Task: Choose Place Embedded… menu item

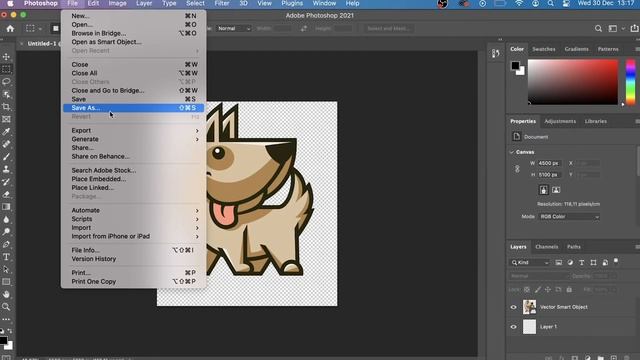Action: click(133, 179)
